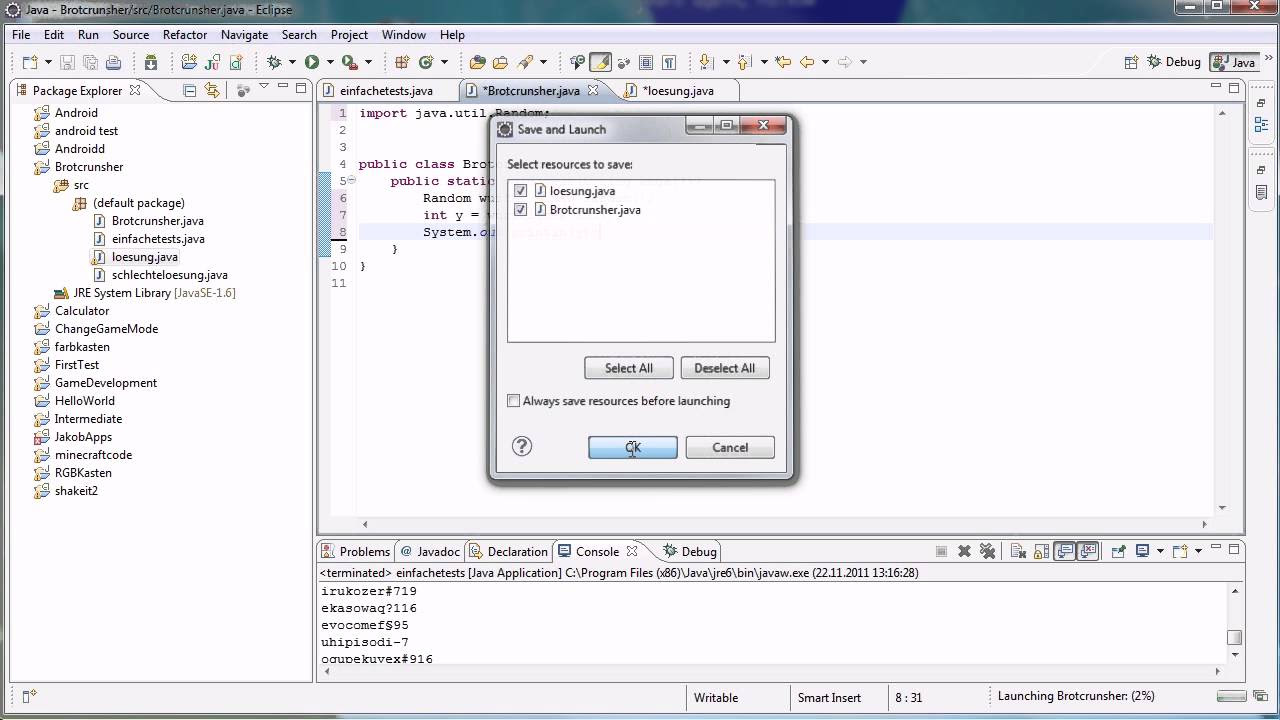The height and width of the screenshot is (720, 1280).
Task: Open the Source menu
Action: coord(131,34)
